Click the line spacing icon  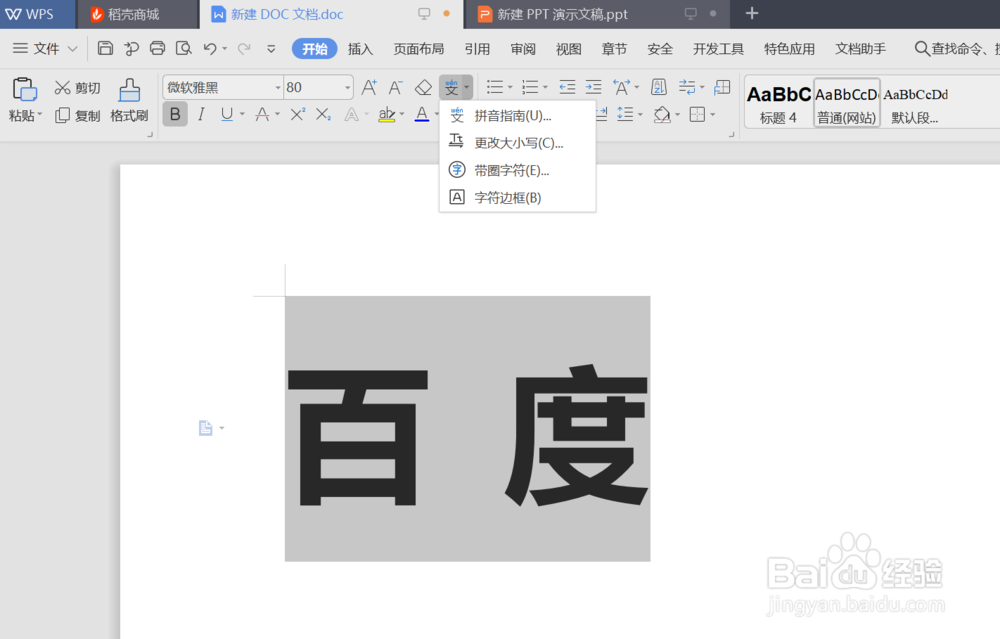click(625, 115)
